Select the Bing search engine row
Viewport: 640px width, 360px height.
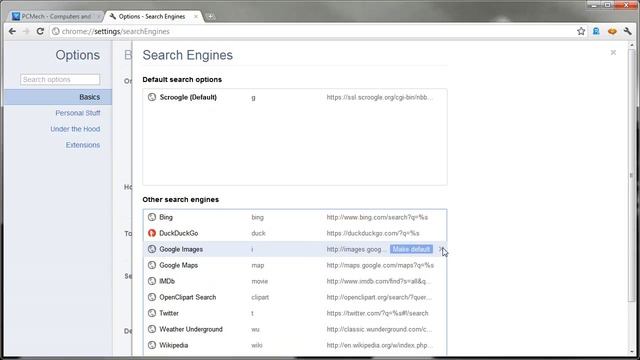(295, 217)
